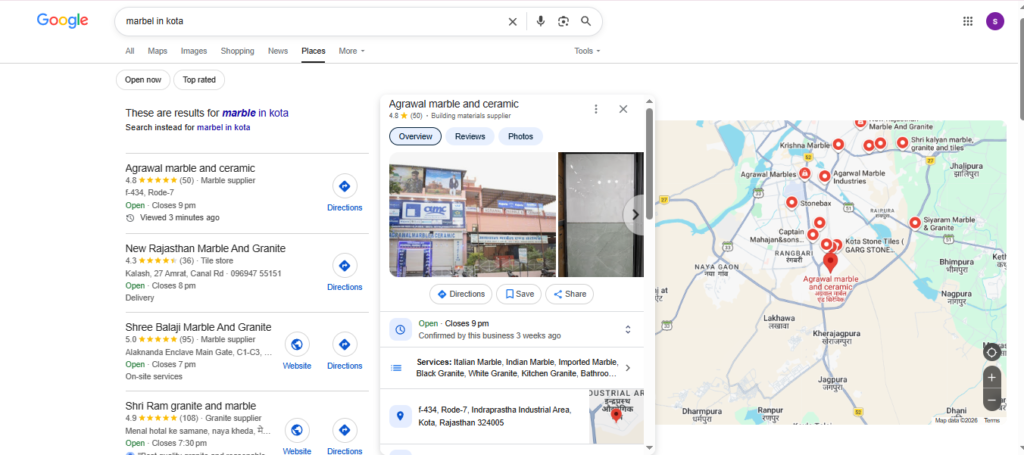Select the Overview tab in panel
Image resolution: width=1024 pixels, height=455 pixels.
(415, 136)
